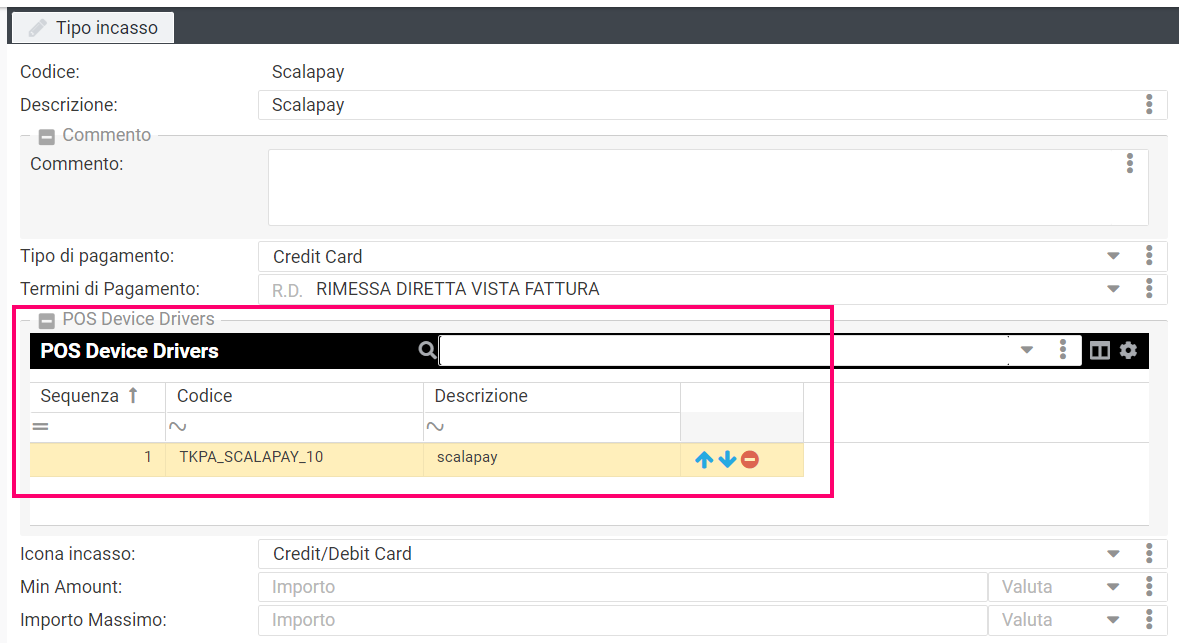
Task: Expand the Tipo di pagamento dropdown
Action: pyautogui.click(x=1113, y=256)
